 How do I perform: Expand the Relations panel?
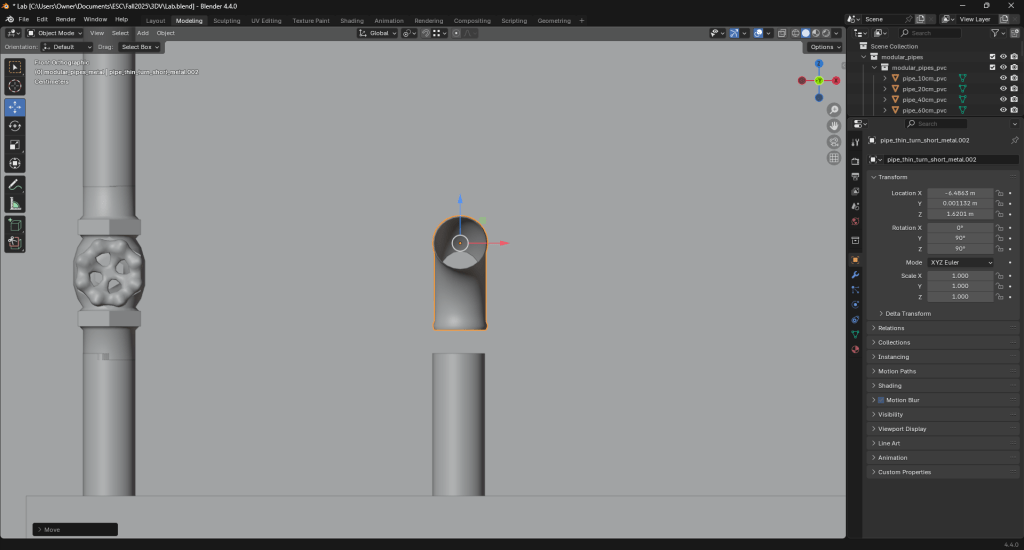(x=891, y=328)
